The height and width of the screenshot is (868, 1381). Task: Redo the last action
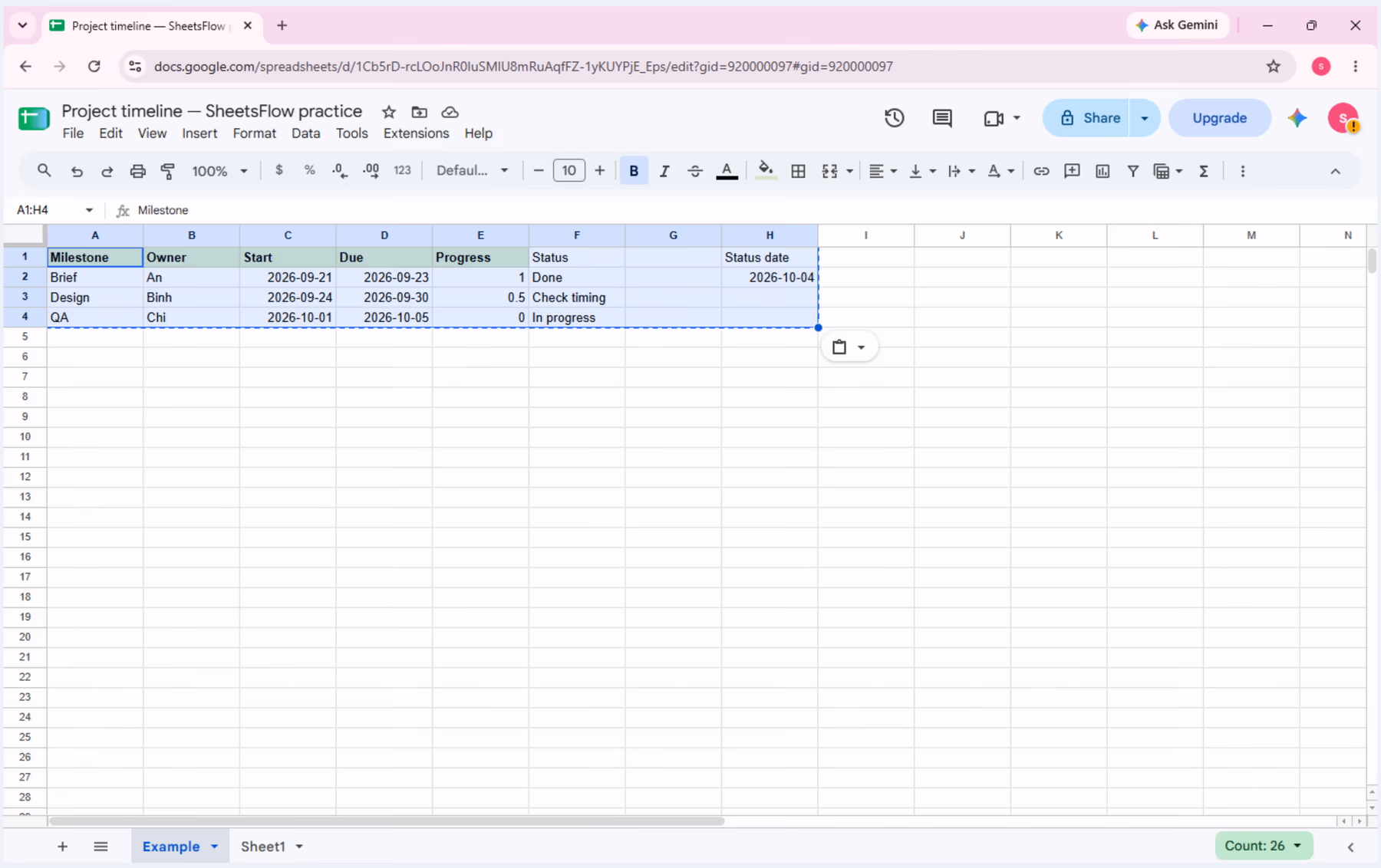pyautogui.click(x=107, y=171)
